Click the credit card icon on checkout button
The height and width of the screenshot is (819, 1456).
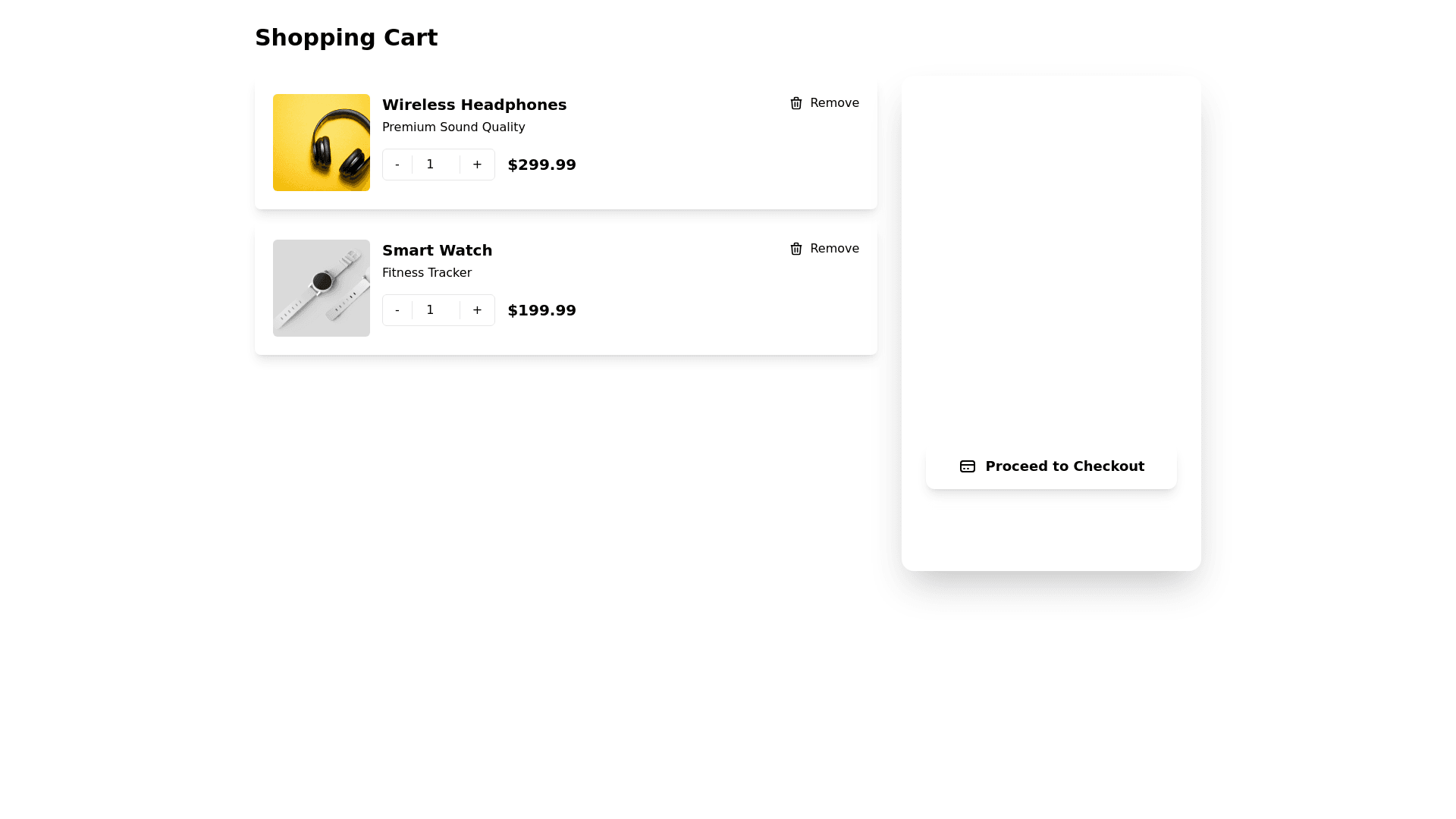click(x=967, y=466)
